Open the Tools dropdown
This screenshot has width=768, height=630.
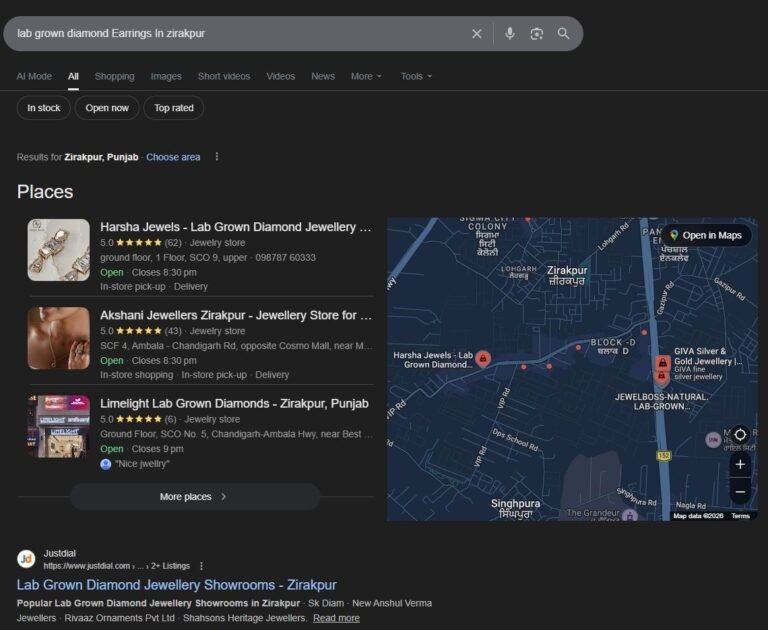pyautogui.click(x=416, y=76)
